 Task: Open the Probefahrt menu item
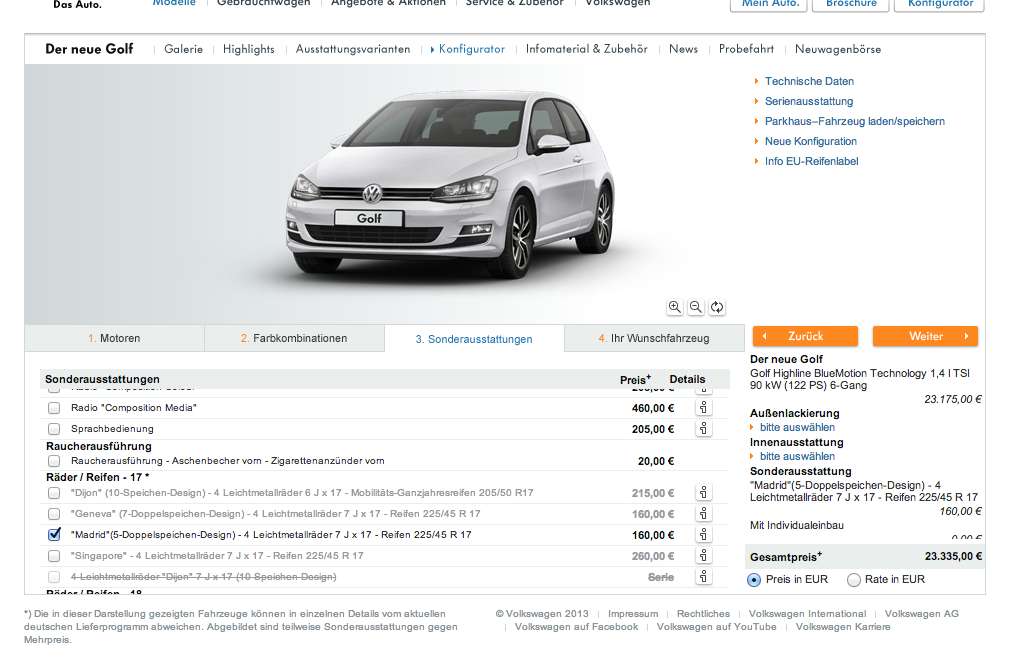746,49
